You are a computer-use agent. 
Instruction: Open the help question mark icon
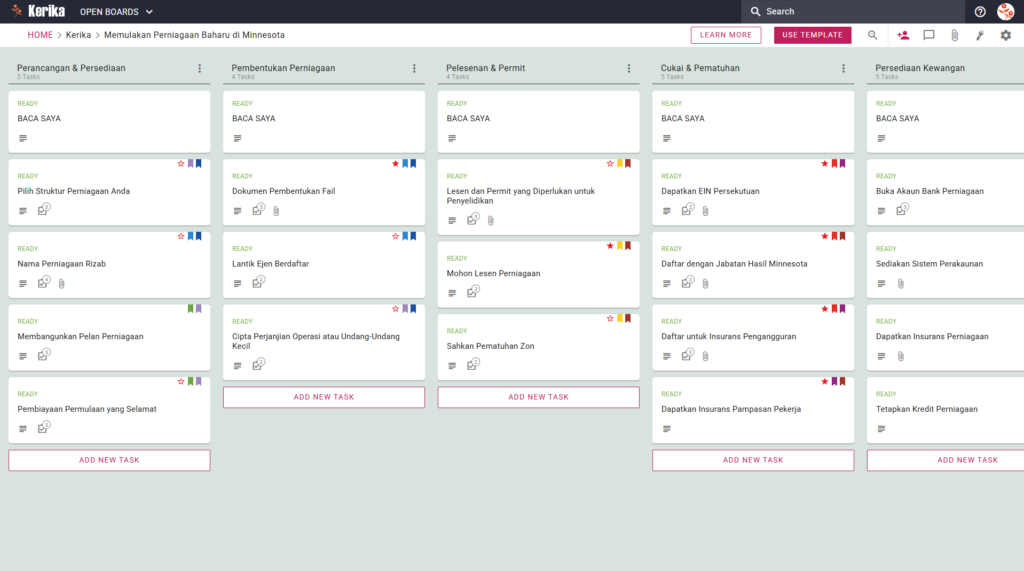(980, 12)
